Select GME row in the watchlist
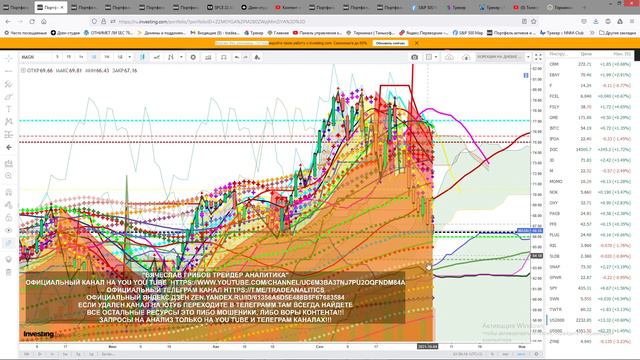 590,118
